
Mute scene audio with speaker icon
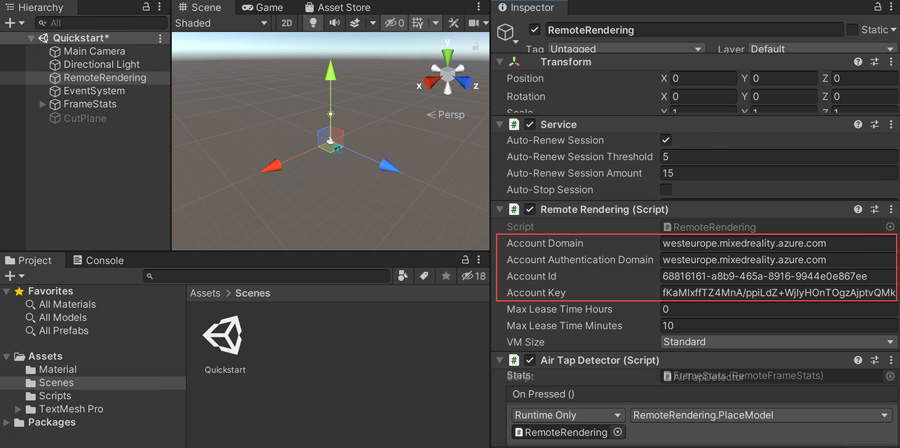pos(334,23)
